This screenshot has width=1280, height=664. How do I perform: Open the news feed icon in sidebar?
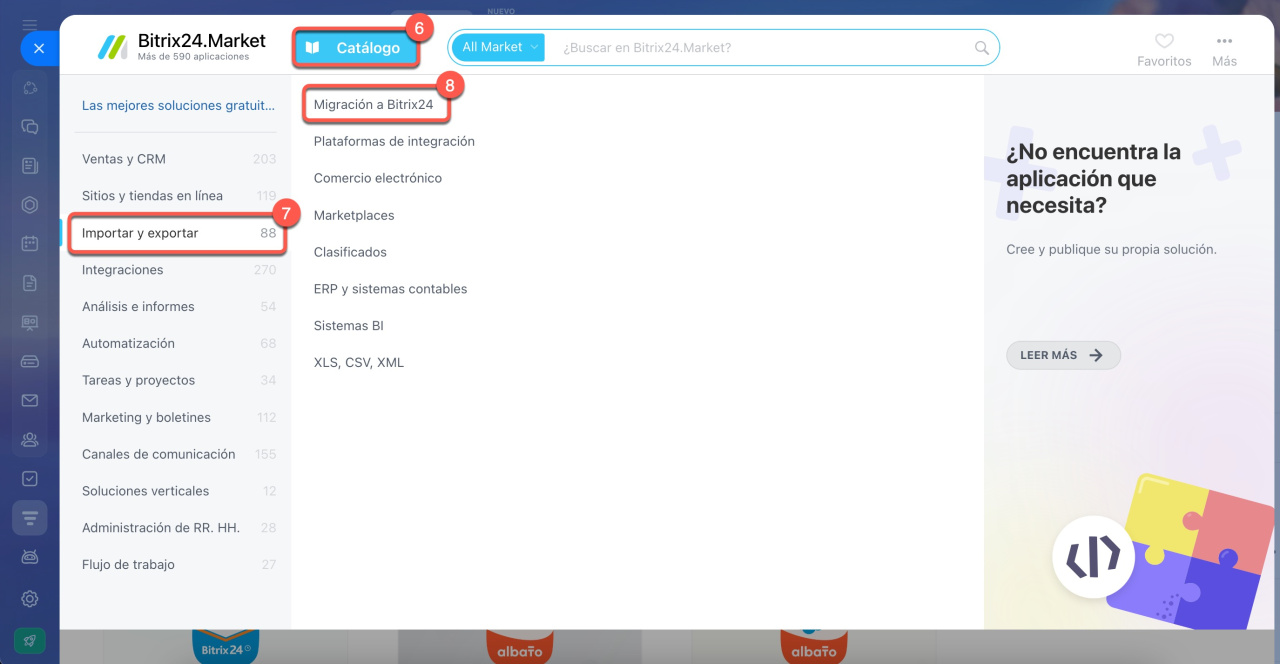30,166
